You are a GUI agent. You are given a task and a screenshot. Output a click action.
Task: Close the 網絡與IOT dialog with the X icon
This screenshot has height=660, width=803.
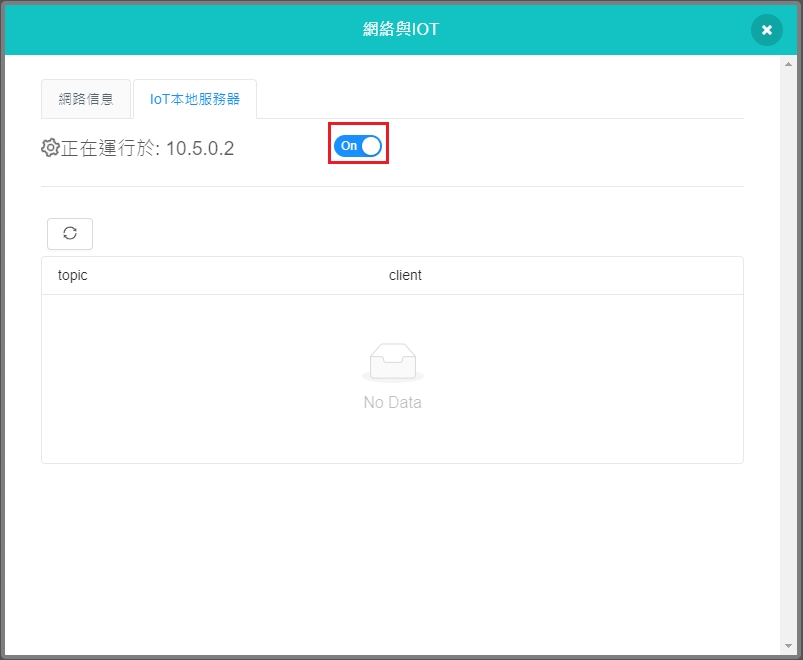766,30
